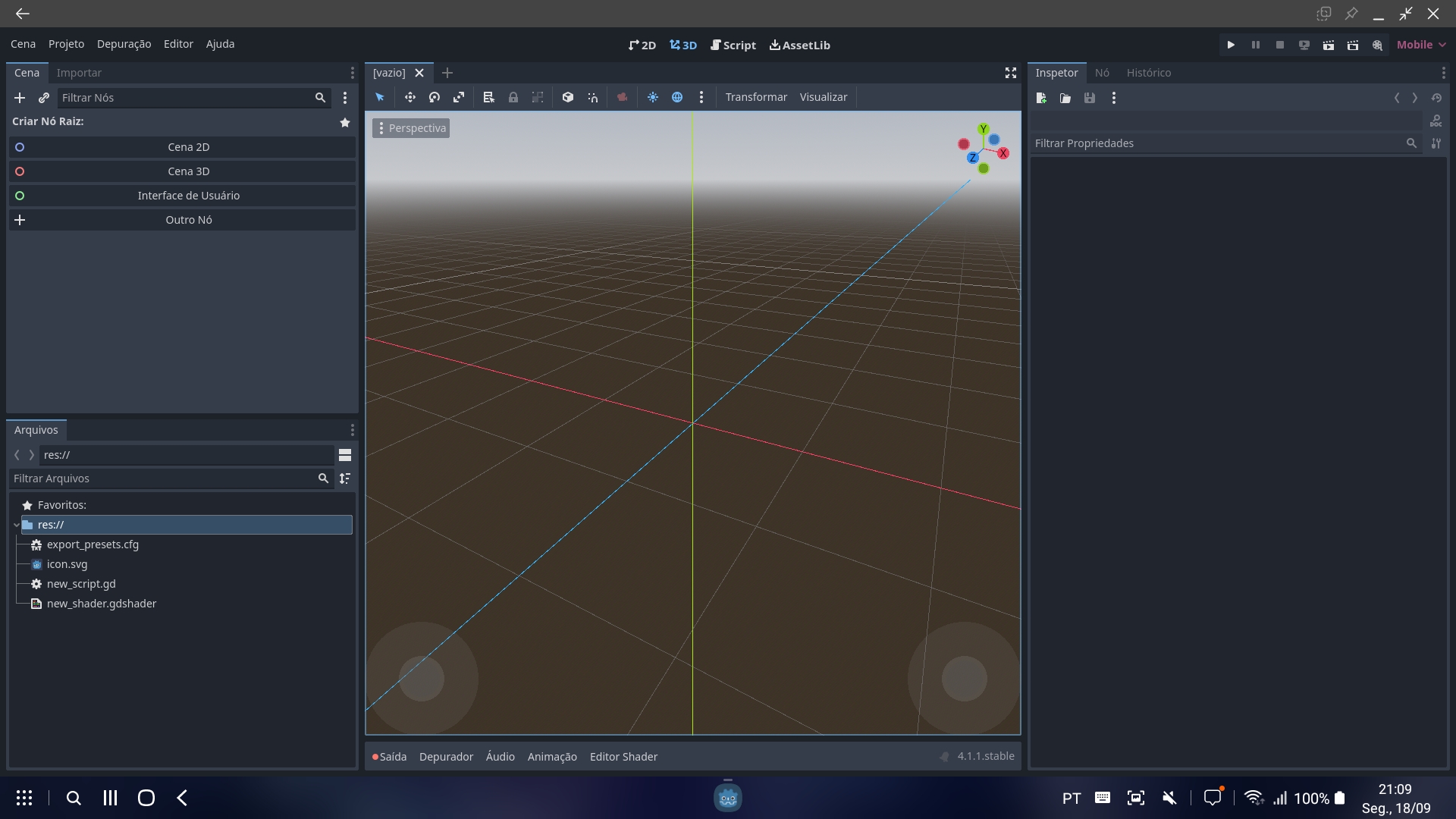Open the preview camera (cinematic) icon
1456x819 pixels.
pyautogui.click(x=623, y=97)
